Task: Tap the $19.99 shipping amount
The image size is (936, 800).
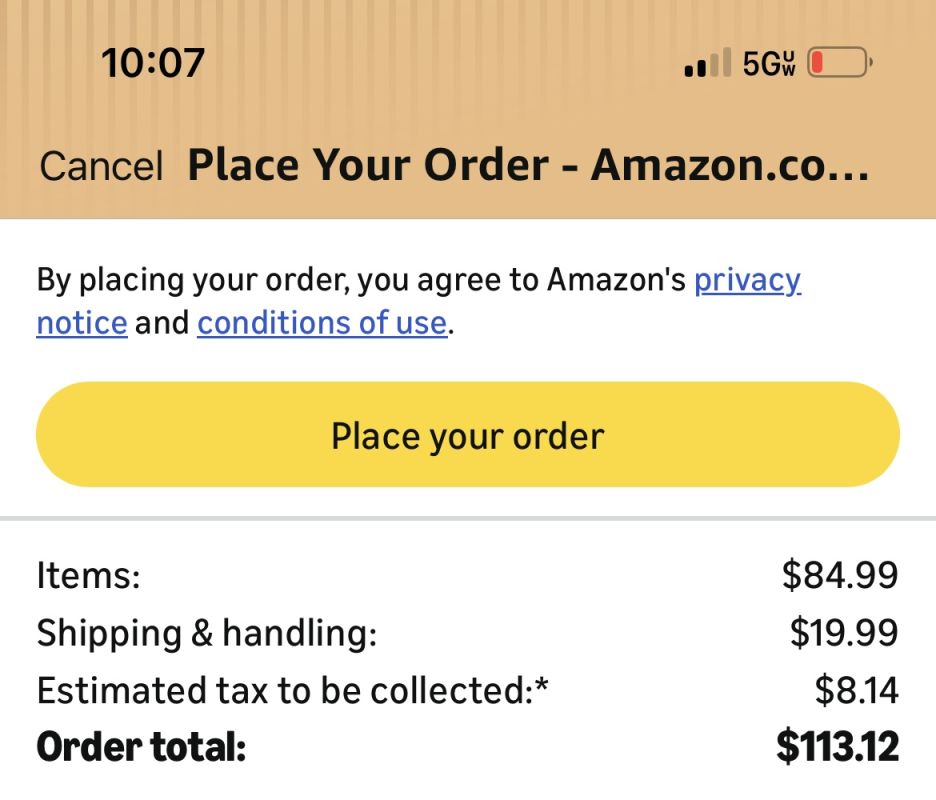Action: [843, 633]
